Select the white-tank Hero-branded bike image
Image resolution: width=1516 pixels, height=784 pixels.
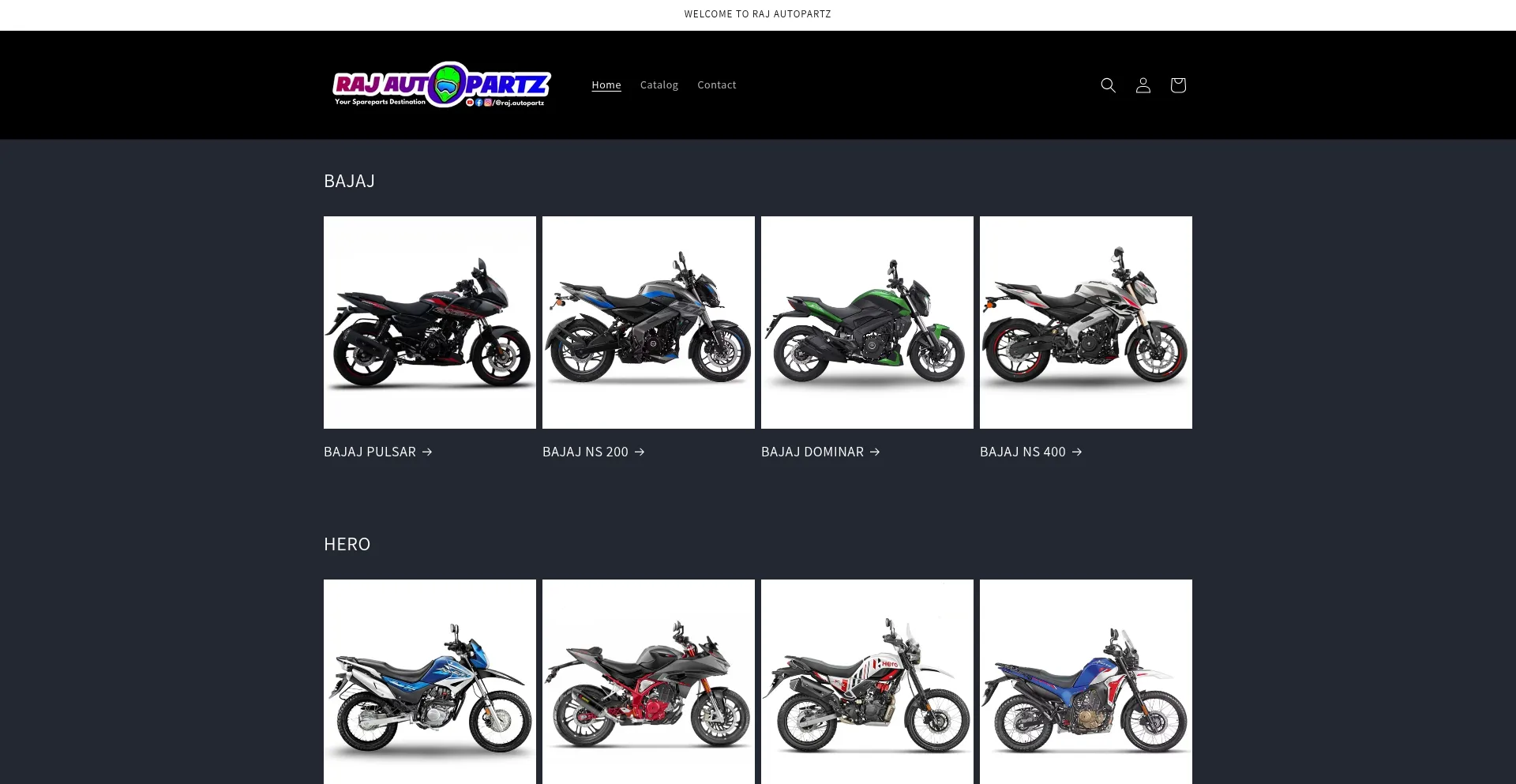(867, 682)
